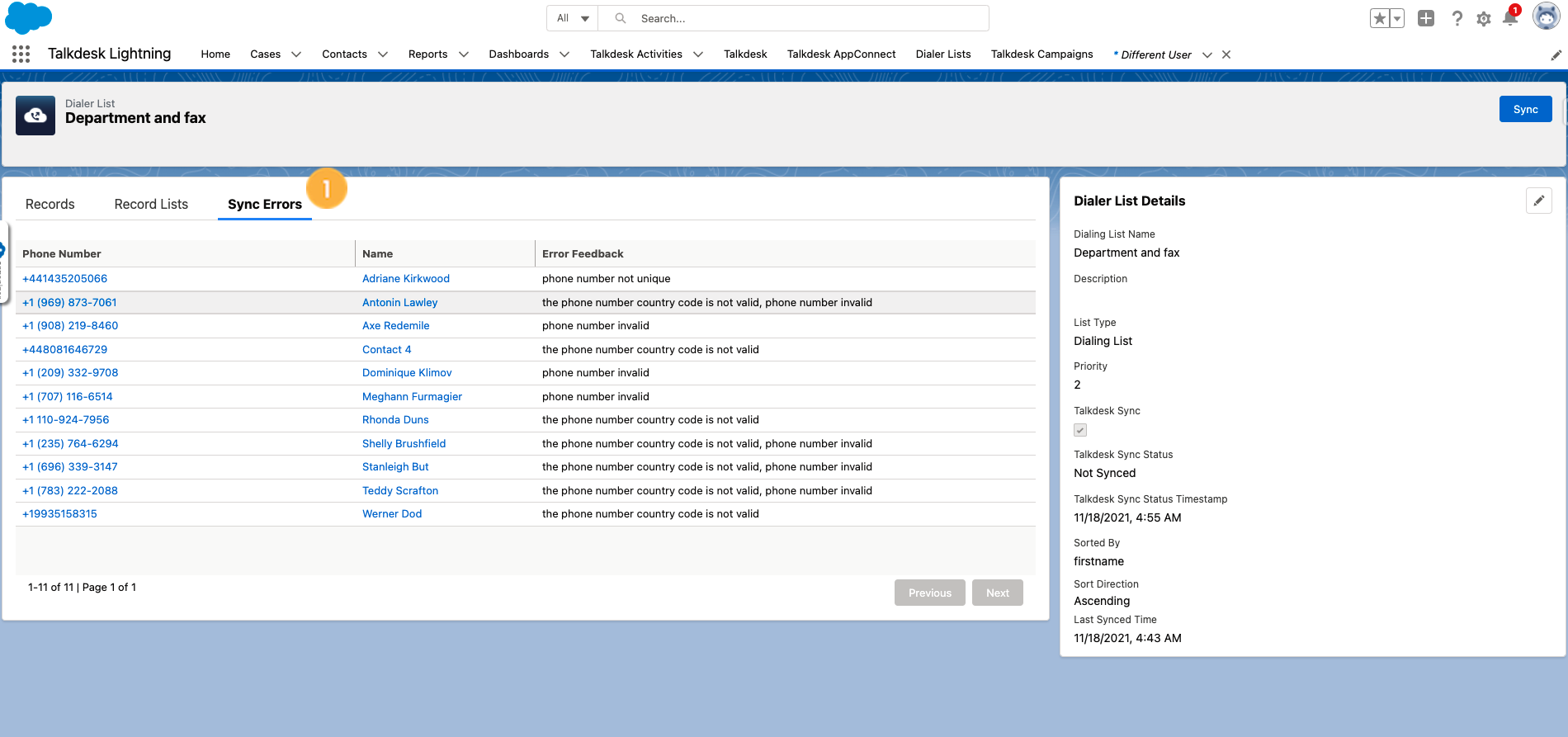The height and width of the screenshot is (737, 1568).
Task: Click the search magnifier icon
Action: tap(621, 18)
